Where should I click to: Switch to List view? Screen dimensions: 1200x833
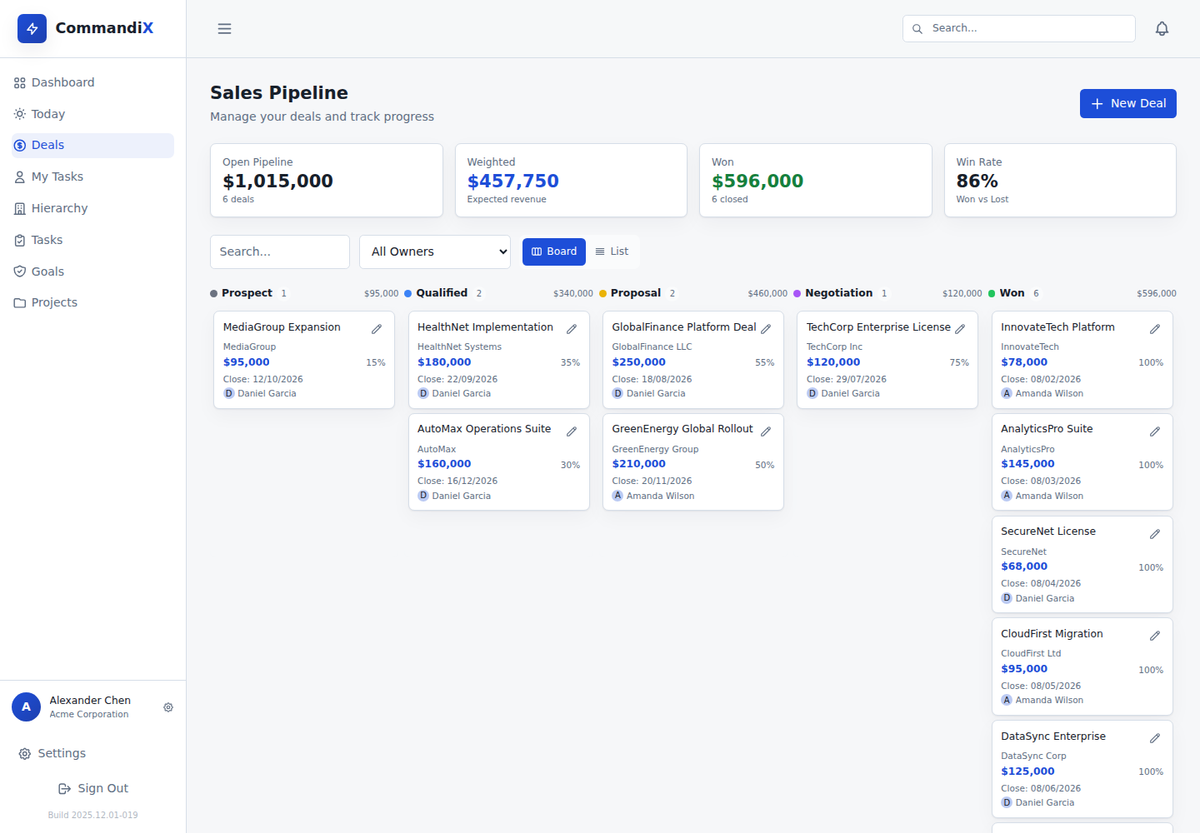612,252
